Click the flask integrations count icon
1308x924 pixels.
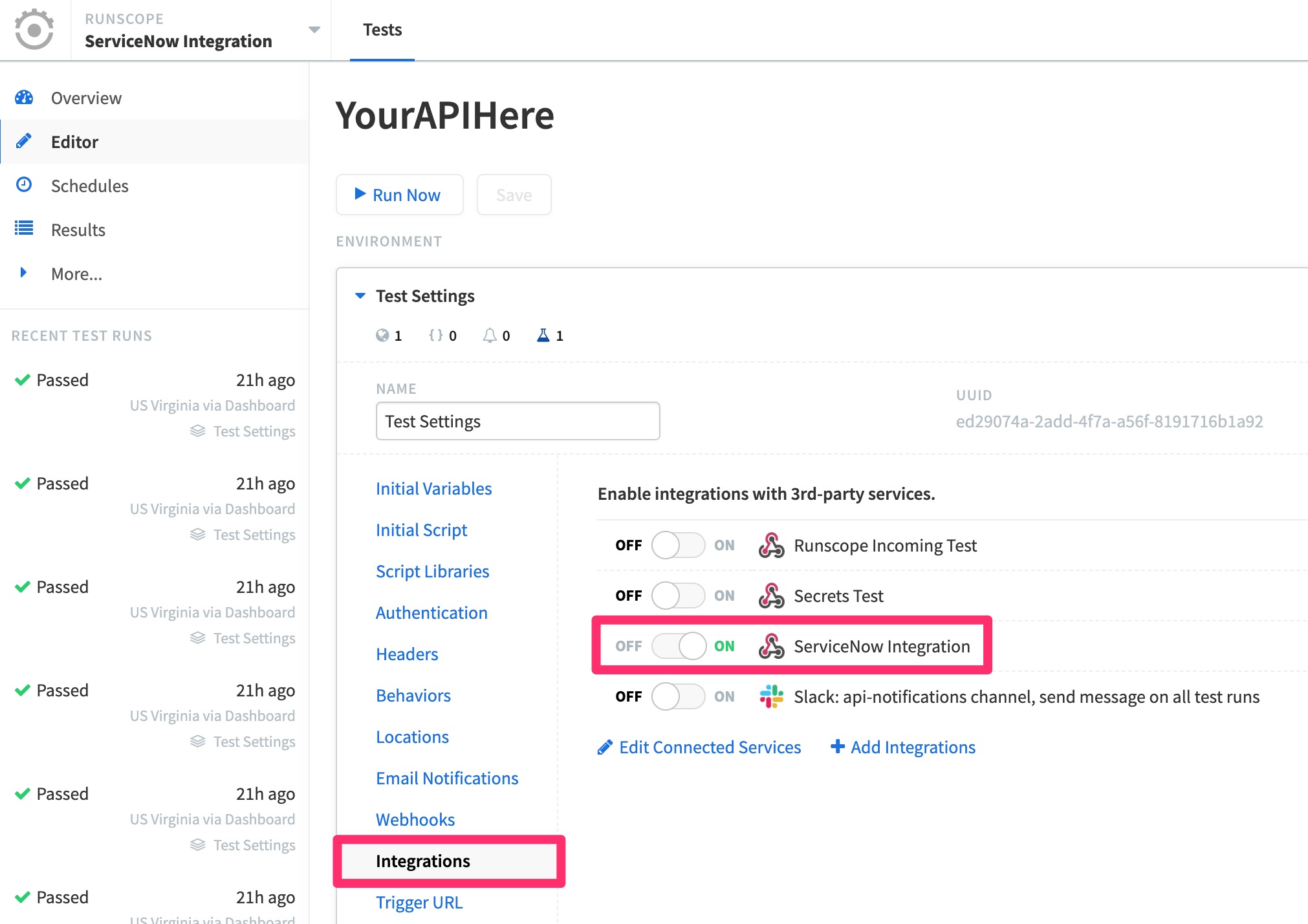(543, 335)
